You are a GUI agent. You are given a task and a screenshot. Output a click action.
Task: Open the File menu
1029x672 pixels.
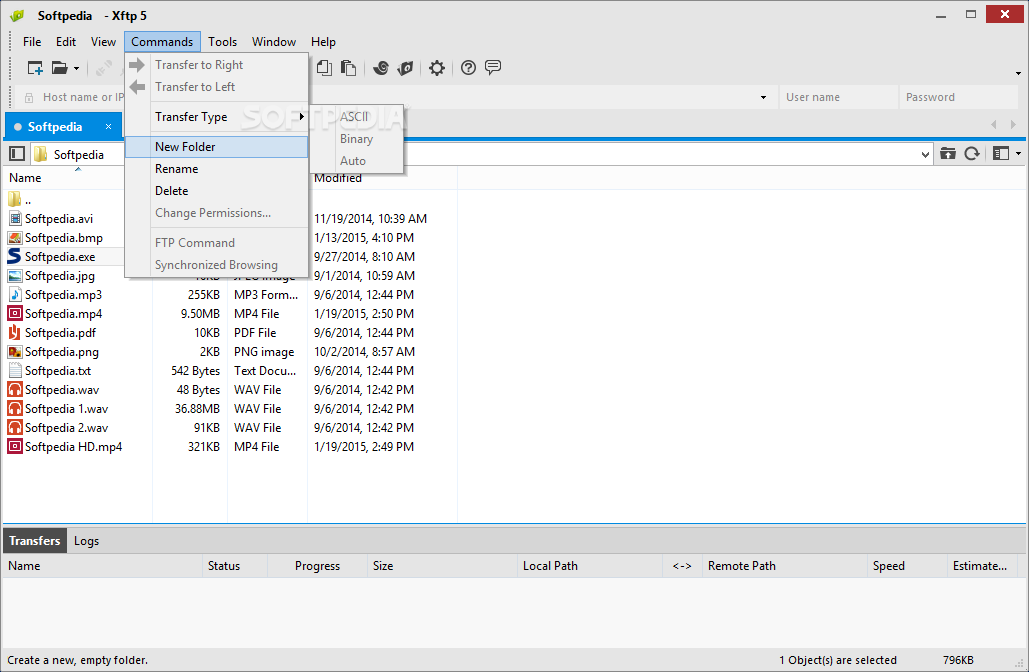tap(32, 41)
